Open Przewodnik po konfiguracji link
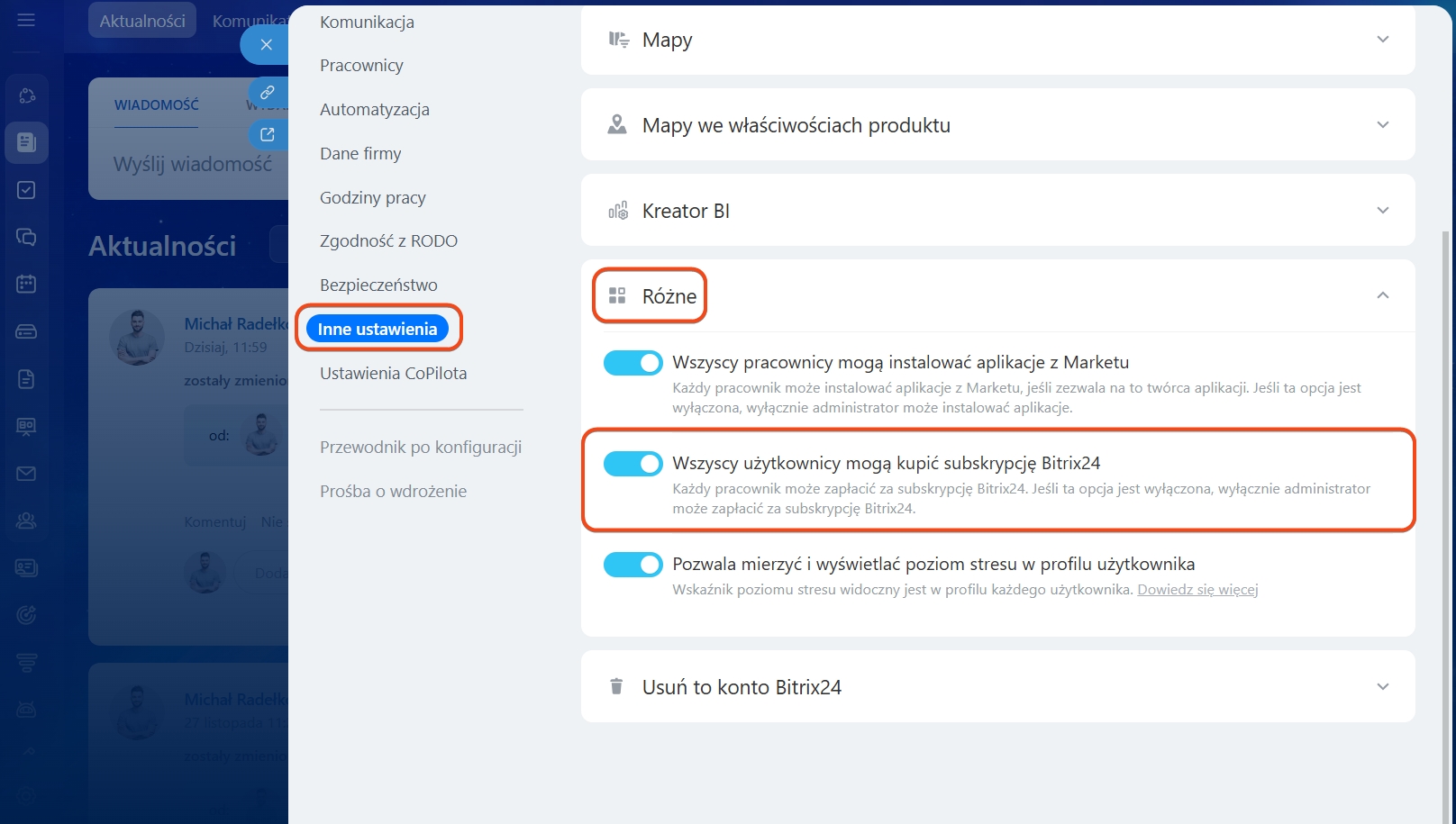The height and width of the screenshot is (824, 1456). click(x=421, y=447)
